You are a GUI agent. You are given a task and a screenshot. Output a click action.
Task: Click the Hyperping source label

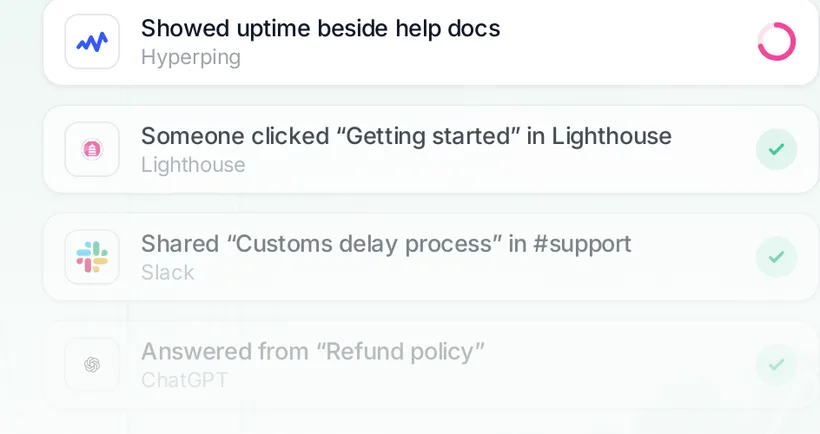[x=191, y=58]
